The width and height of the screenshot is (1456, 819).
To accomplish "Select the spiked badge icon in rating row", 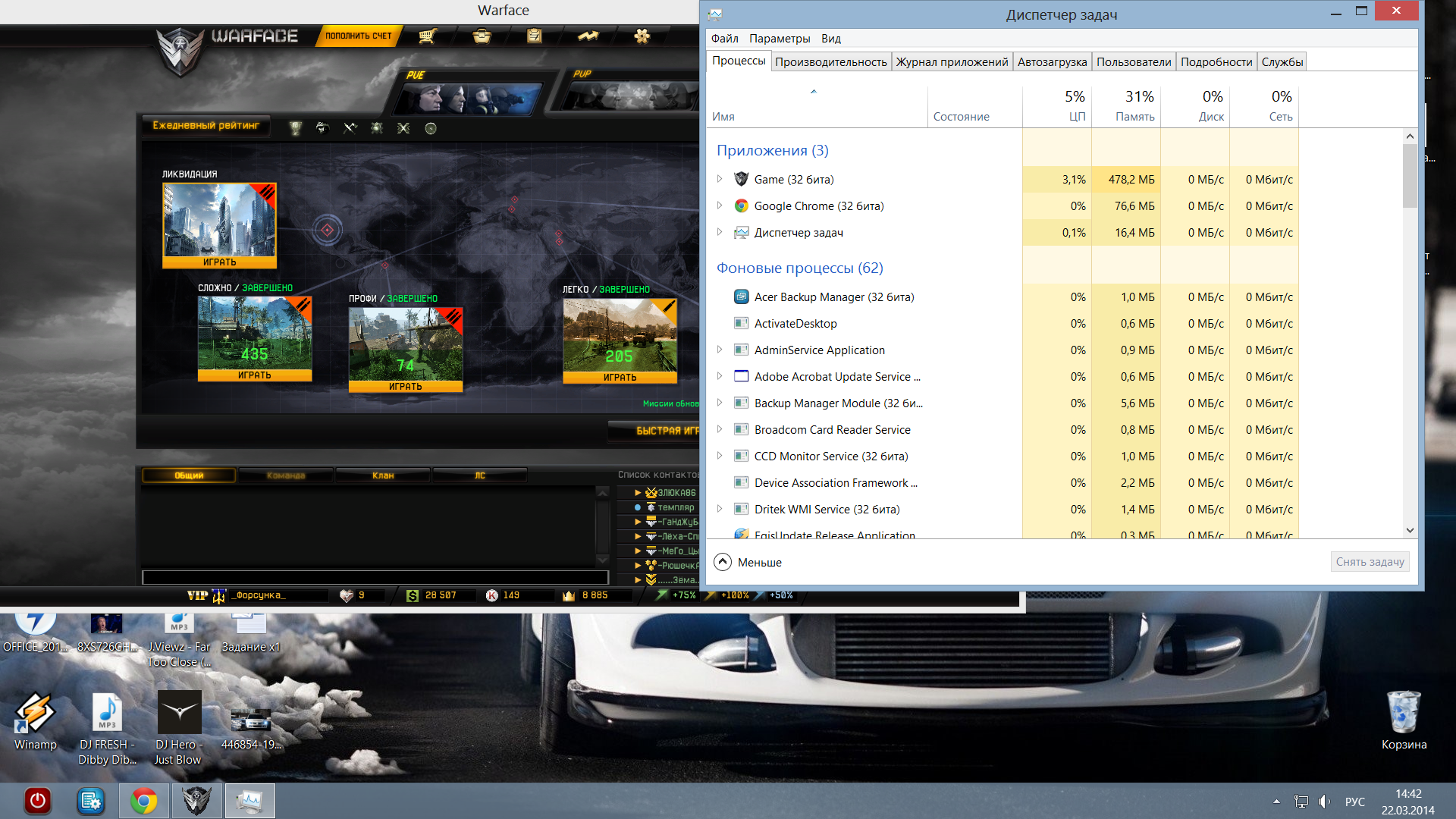I will (377, 128).
